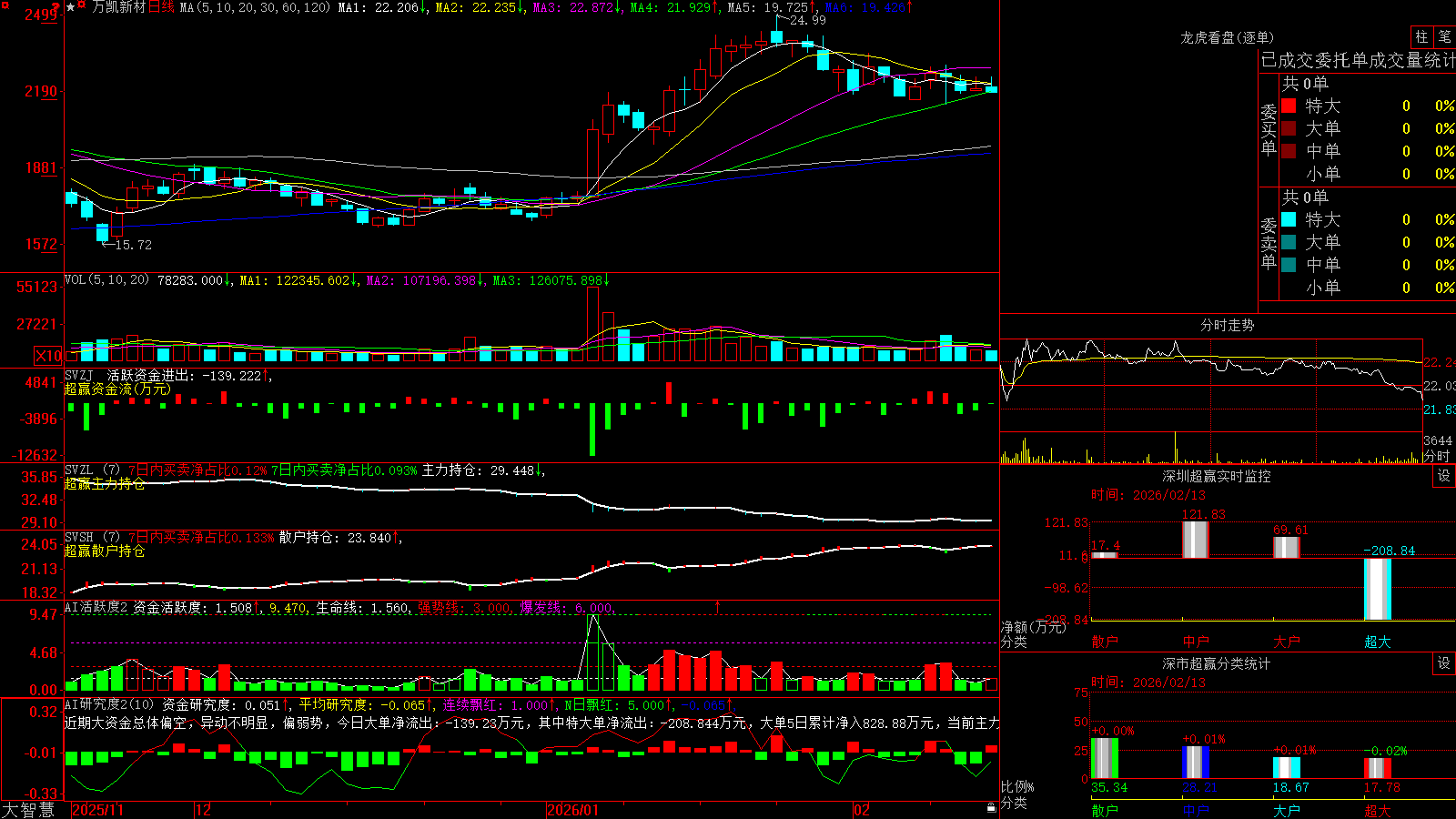Open settings 设 for 深市超赢分类统计
This screenshot has height=819, width=1456.
1444,663
